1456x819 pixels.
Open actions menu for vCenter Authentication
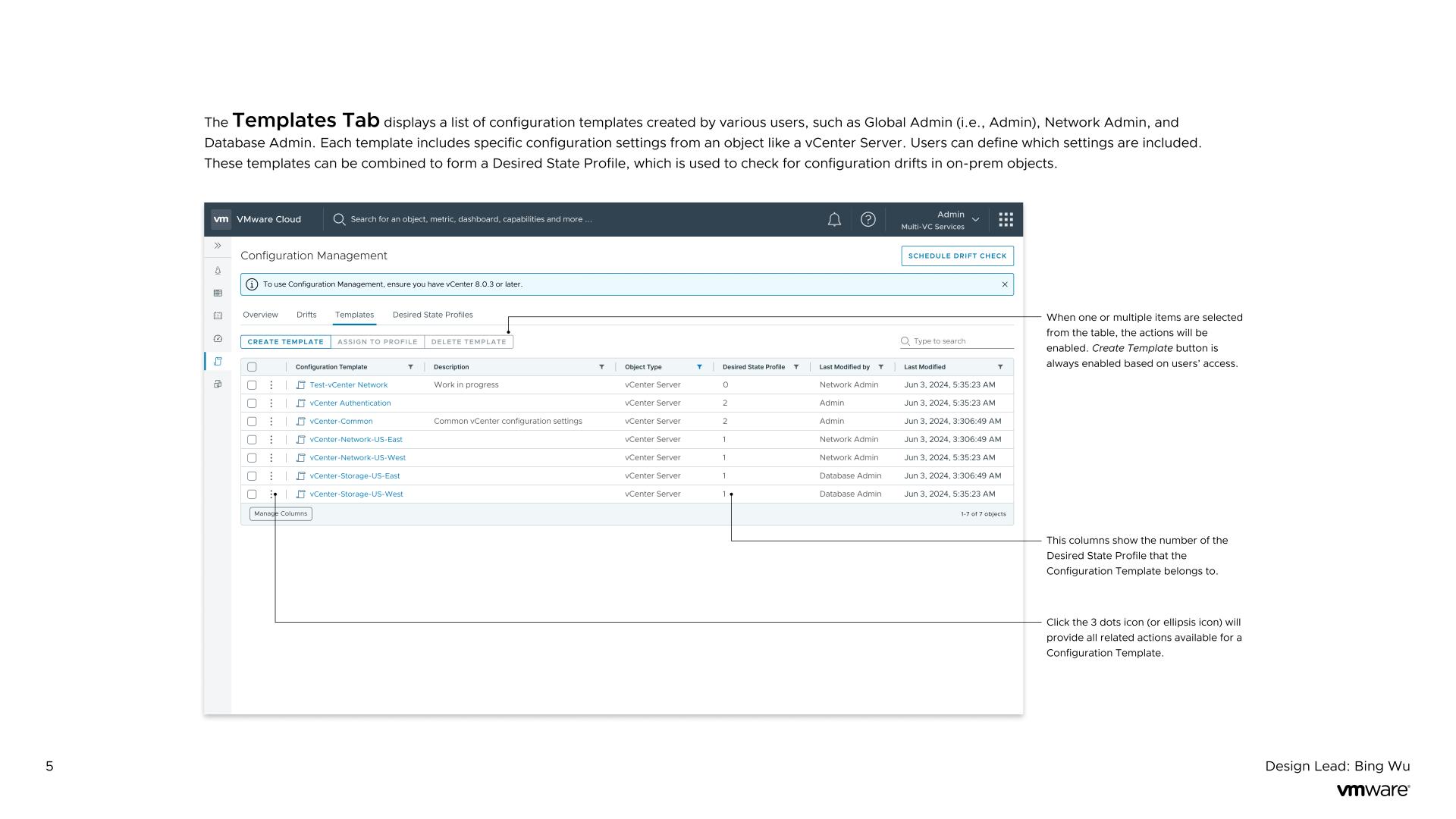(271, 403)
